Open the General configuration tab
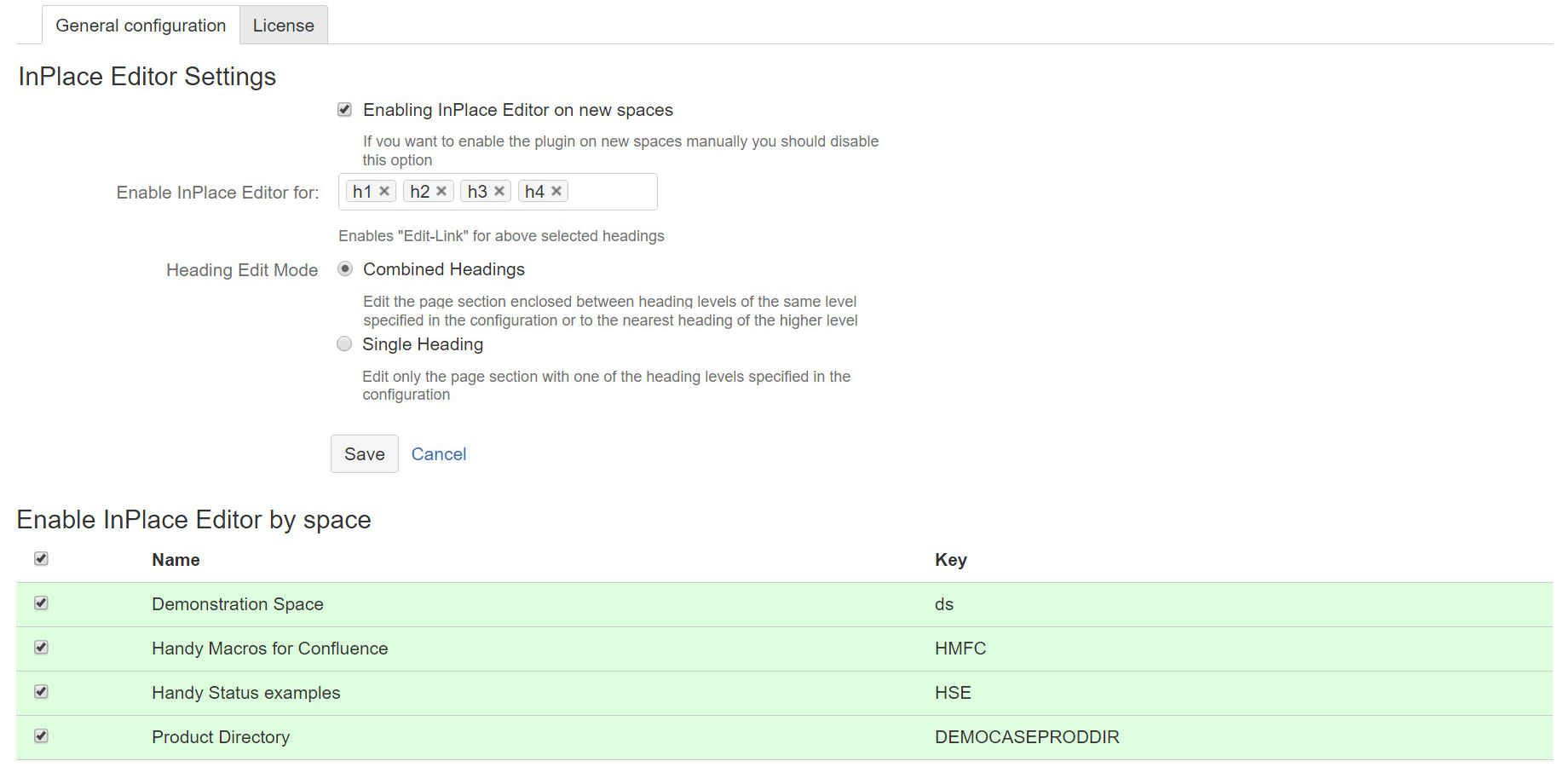The height and width of the screenshot is (767, 1568). coord(141,26)
